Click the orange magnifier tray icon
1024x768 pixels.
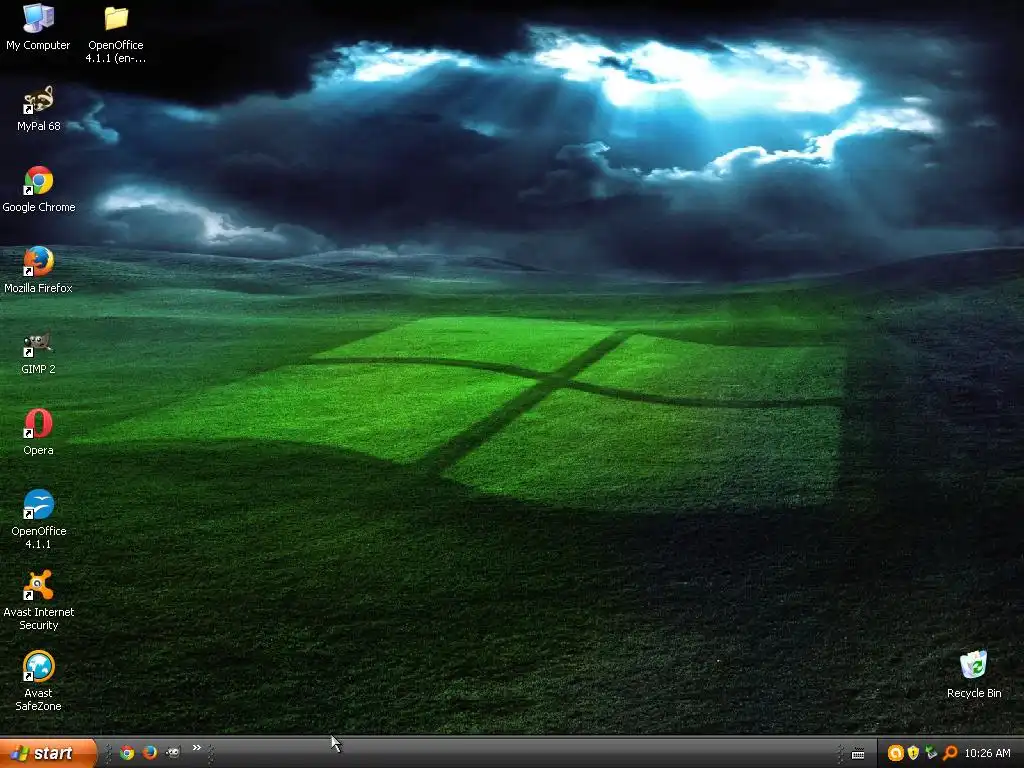[950, 753]
